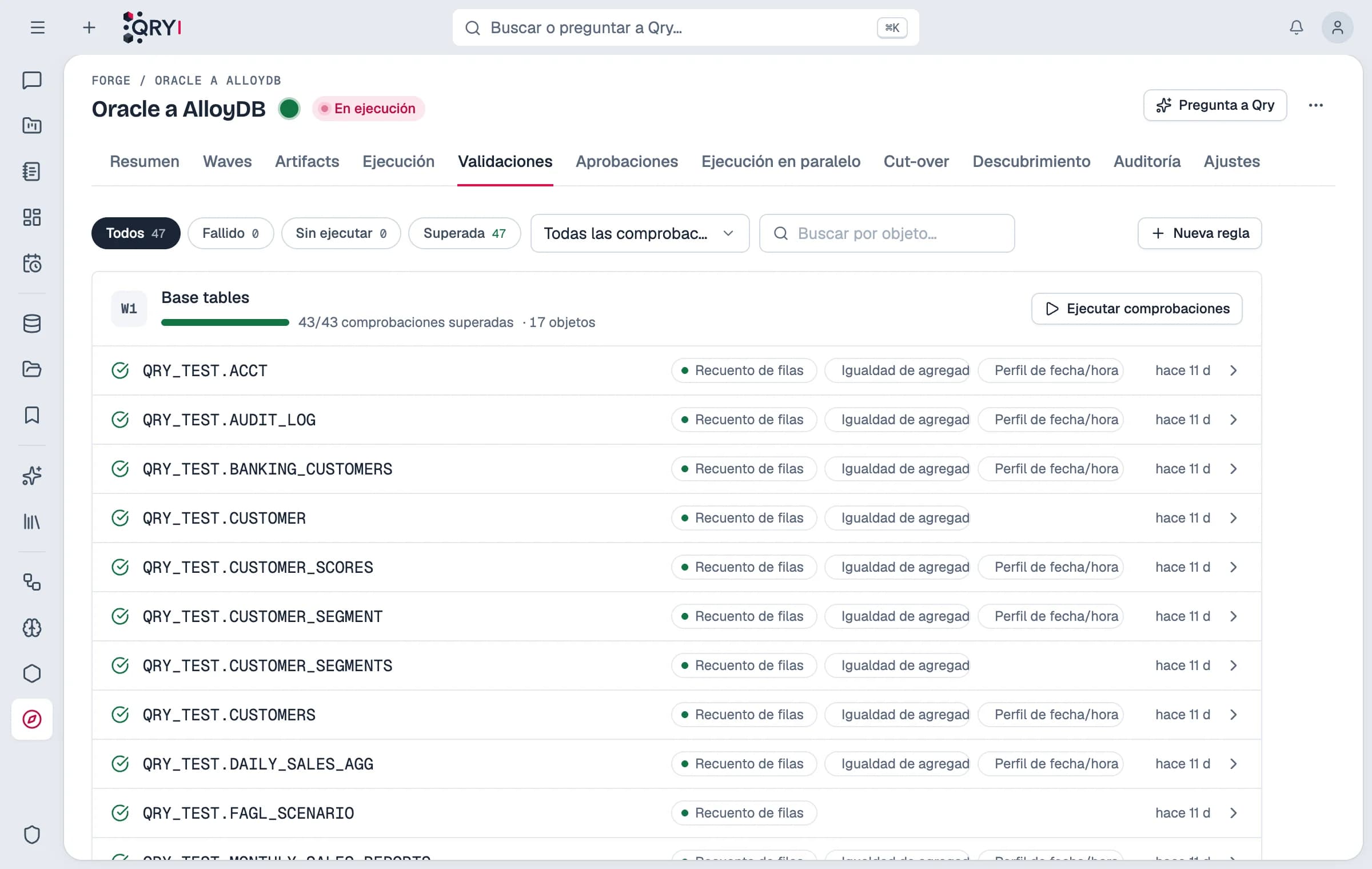Click the Pregunta a Qry button
This screenshot has width=1372, height=869.
pyautogui.click(x=1215, y=105)
